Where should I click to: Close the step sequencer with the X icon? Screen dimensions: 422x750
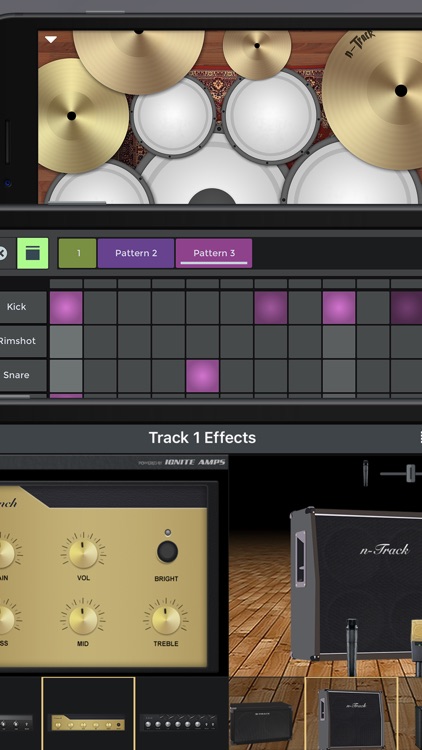pyautogui.click(x=2, y=253)
